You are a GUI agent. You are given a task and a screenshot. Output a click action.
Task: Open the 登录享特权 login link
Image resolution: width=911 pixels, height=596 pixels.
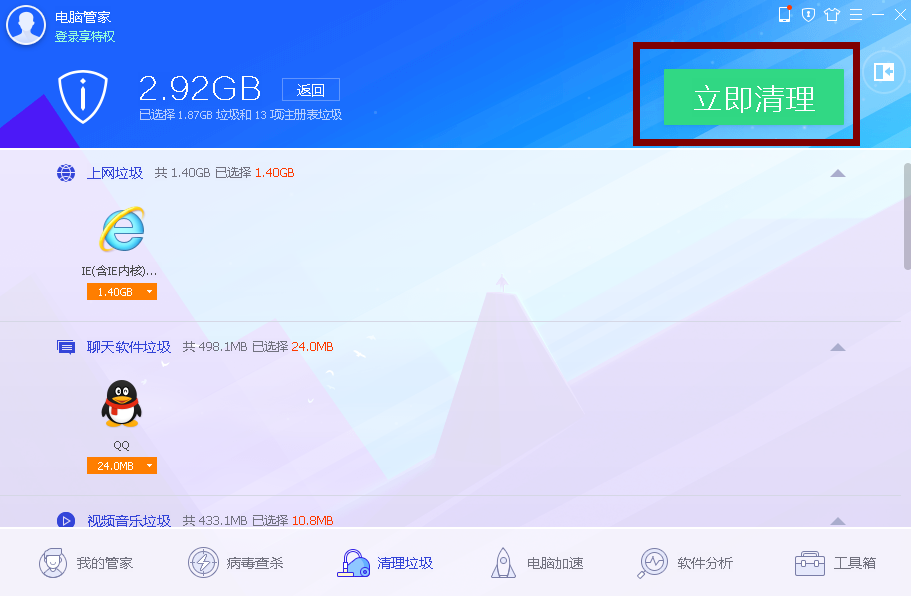click(x=85, y=37)
